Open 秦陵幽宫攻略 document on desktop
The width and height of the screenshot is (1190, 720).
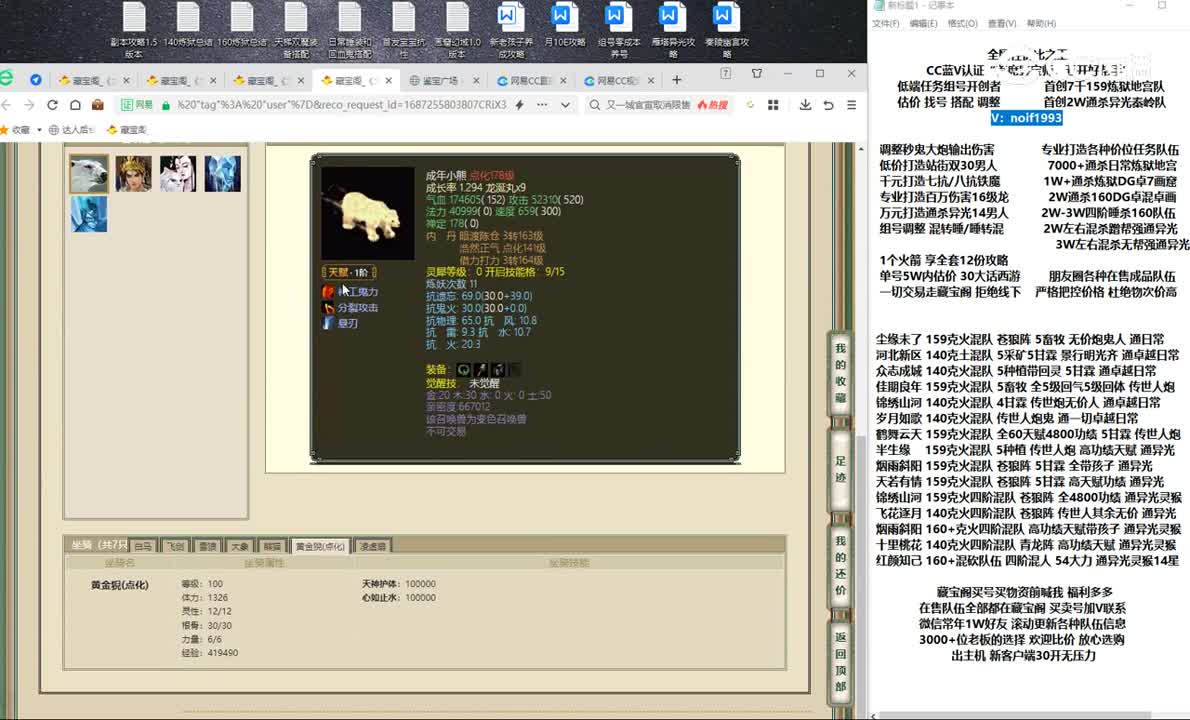(x=726, y=30)
